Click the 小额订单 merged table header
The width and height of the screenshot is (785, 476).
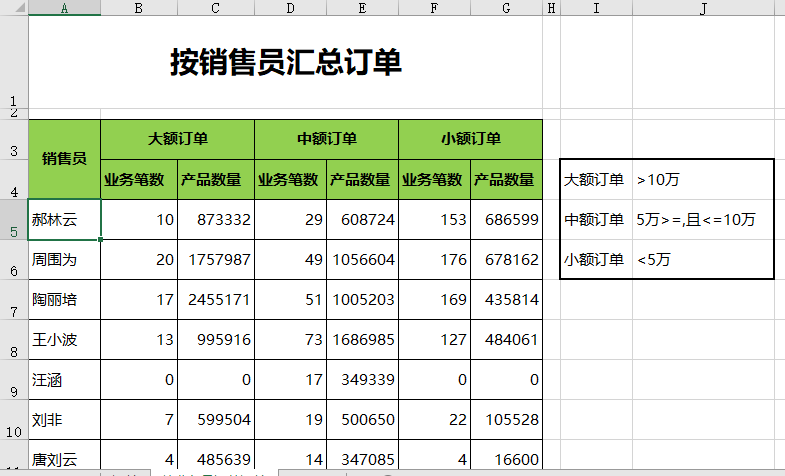(x=470, y=139)
